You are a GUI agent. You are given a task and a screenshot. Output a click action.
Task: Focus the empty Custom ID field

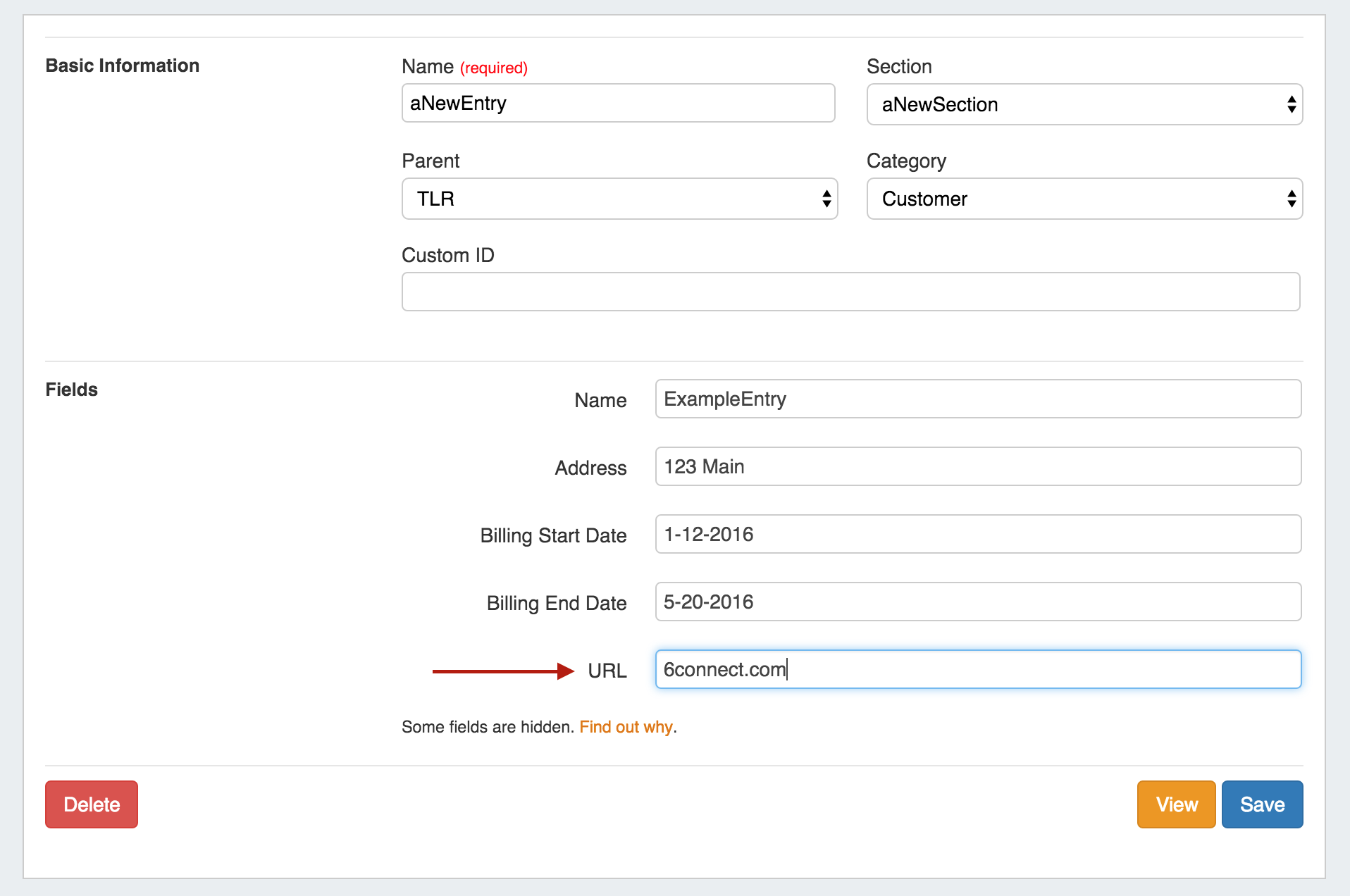click(850, 292)
